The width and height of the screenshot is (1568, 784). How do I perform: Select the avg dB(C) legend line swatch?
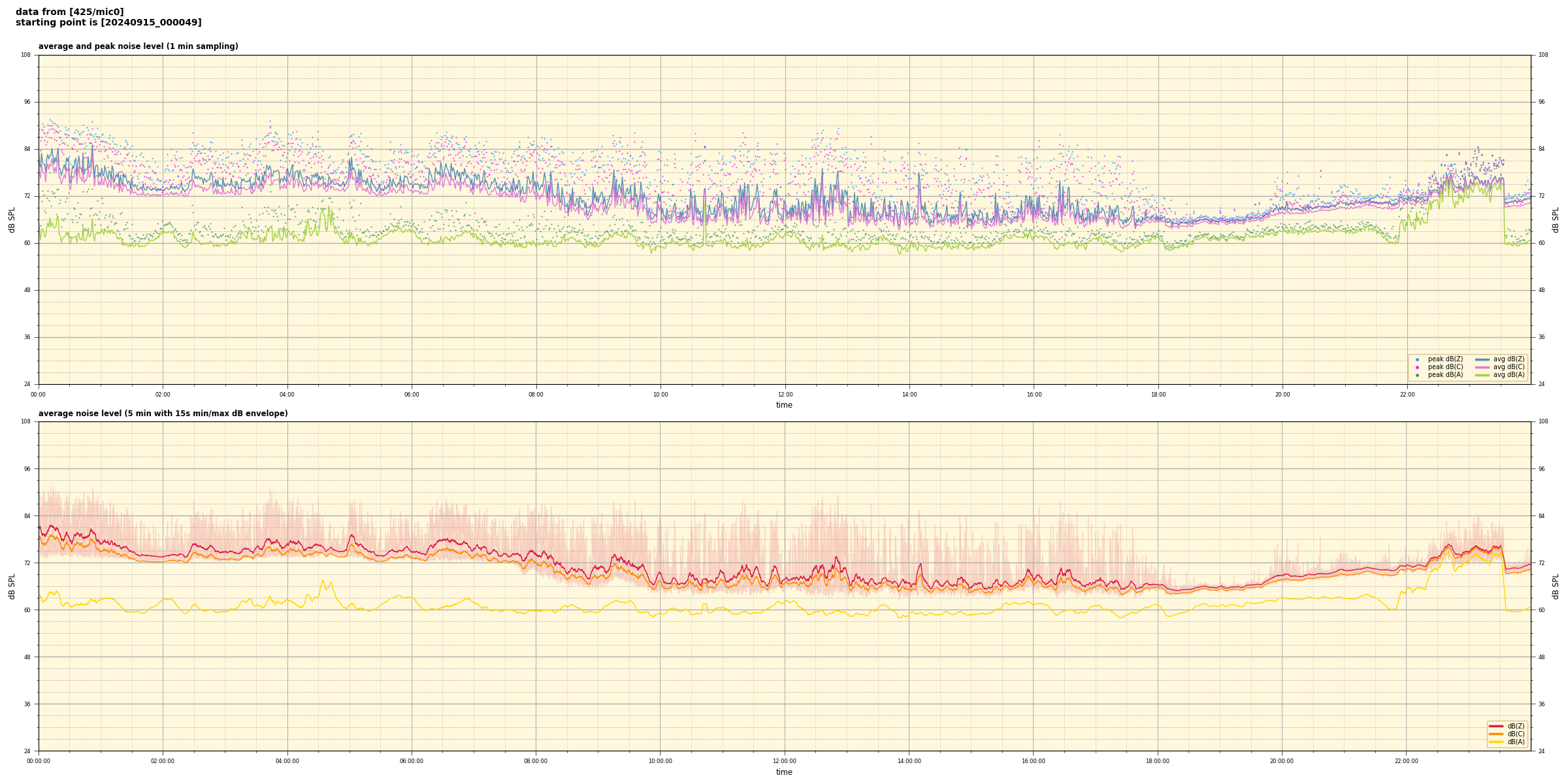[1482, 367]
